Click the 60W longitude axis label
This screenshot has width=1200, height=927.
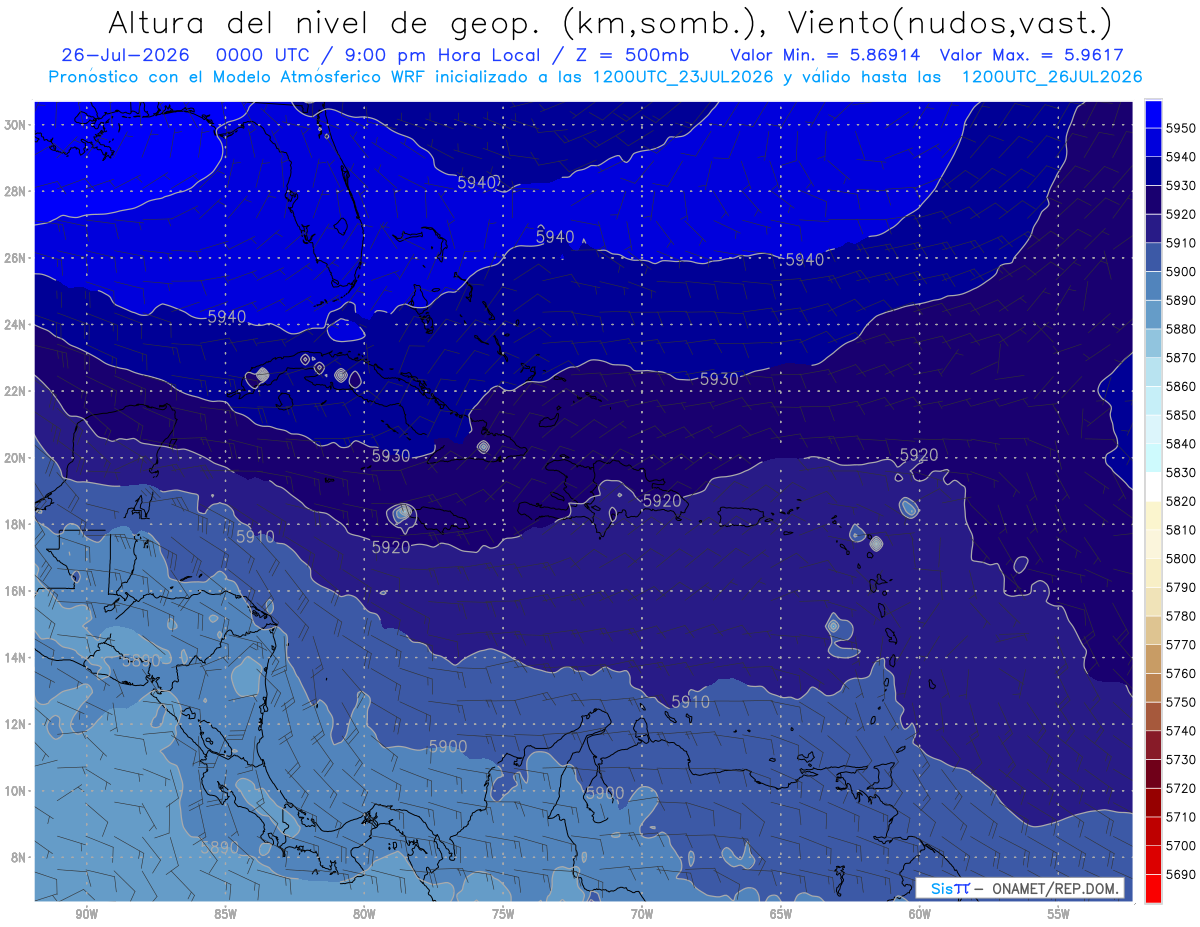[920, 914]
